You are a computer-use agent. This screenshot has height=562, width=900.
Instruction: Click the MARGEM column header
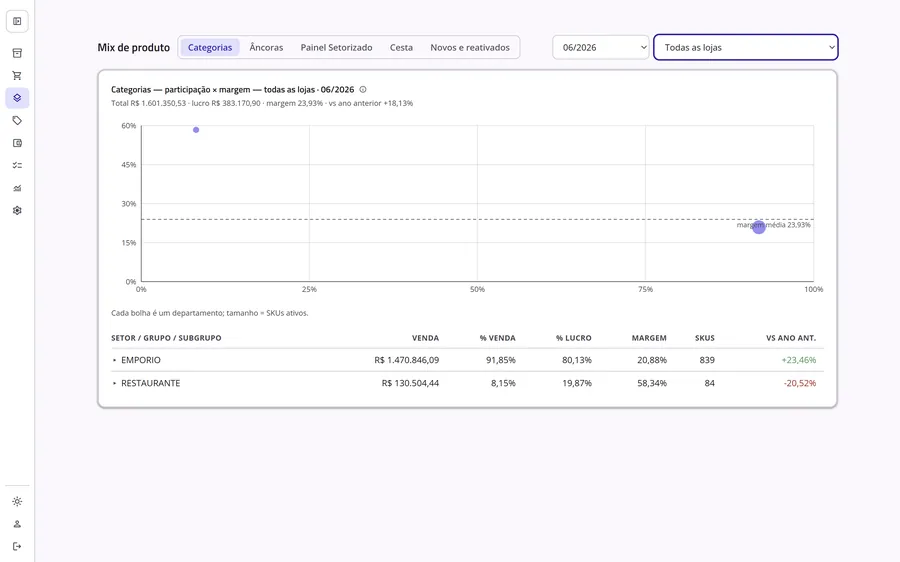[x=649, y=338]
